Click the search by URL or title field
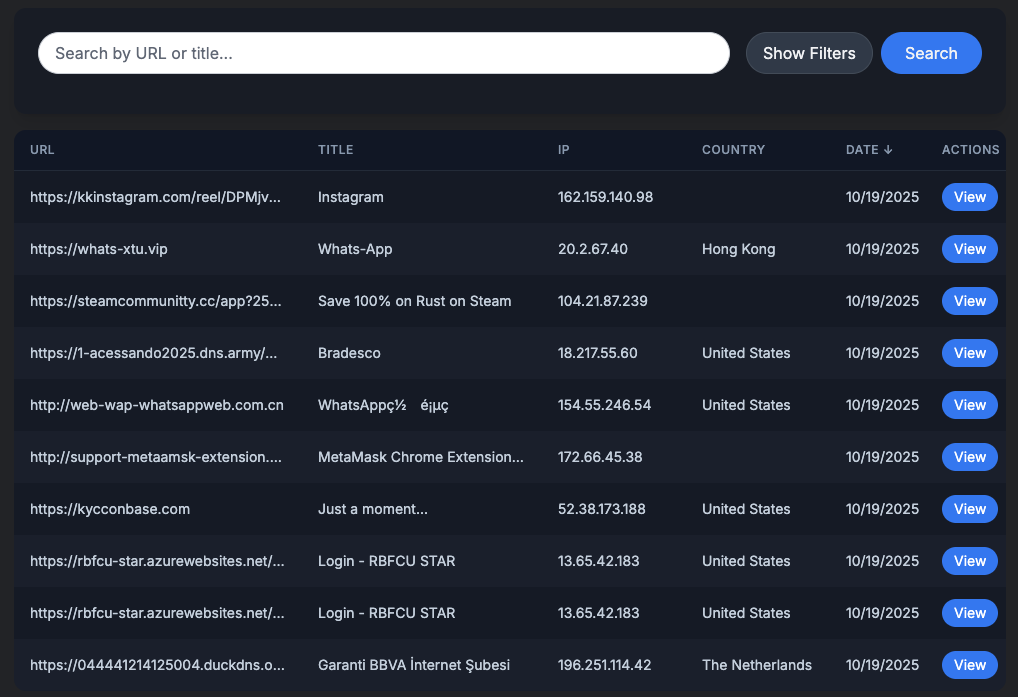The width and height of the screenshot is (1018, 697). tap(383, 53)
